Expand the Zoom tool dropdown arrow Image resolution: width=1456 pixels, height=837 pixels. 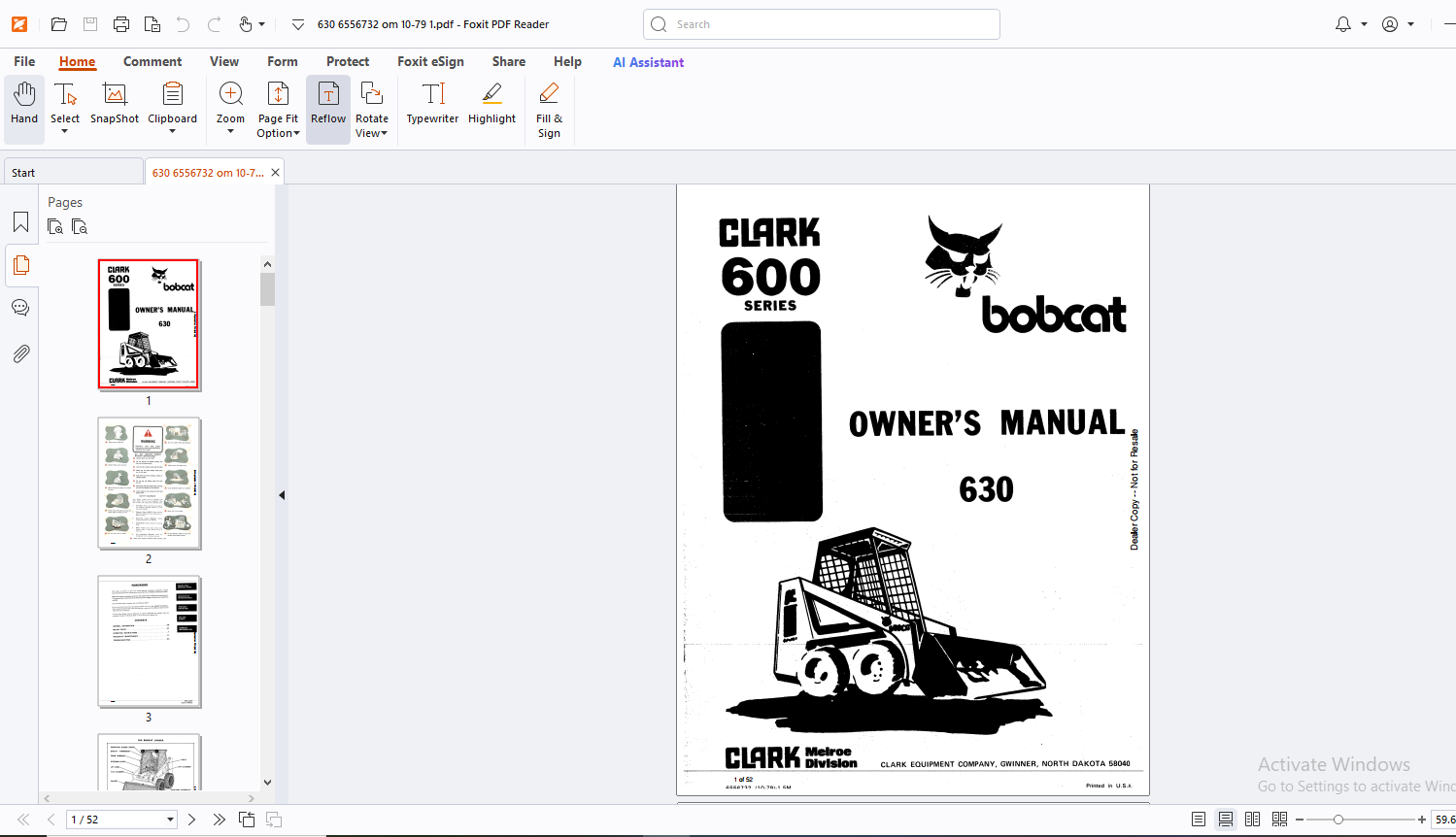pyautogui.click(x=230, y=132)
